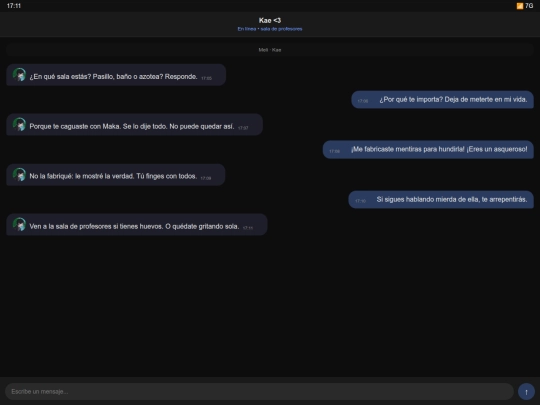Select message '¡Me fabricaste mentiras para hundirla!'
540x405 pixels.
428,149
